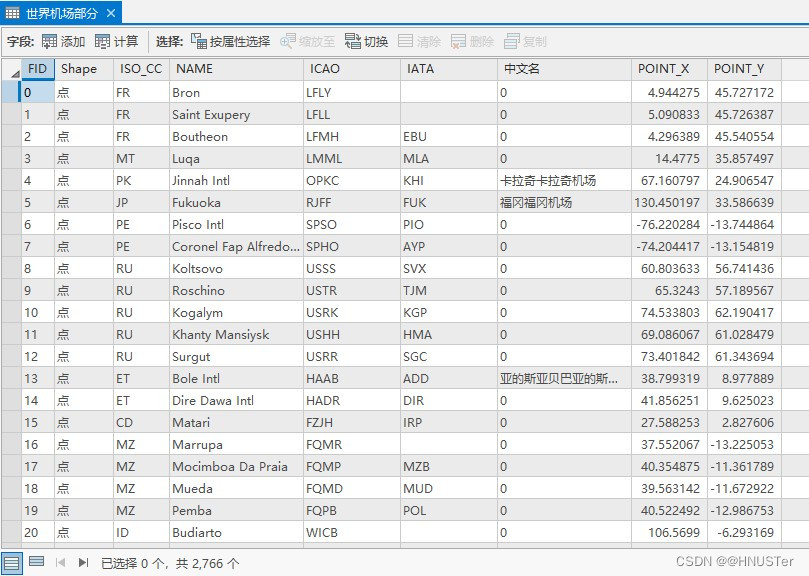The height and width of the screenshot is (576, 809).
Task: Click NAME cell 'Boutheon'
Action: click(236, 136)
